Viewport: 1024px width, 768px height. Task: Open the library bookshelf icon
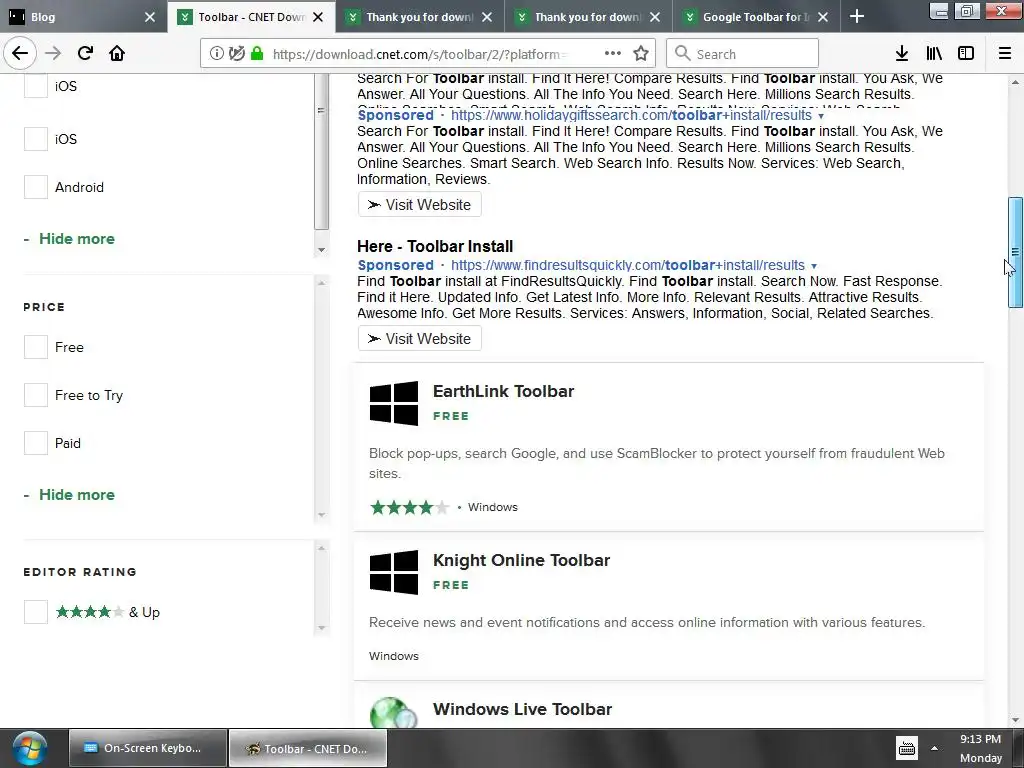(x=934, y=54)
